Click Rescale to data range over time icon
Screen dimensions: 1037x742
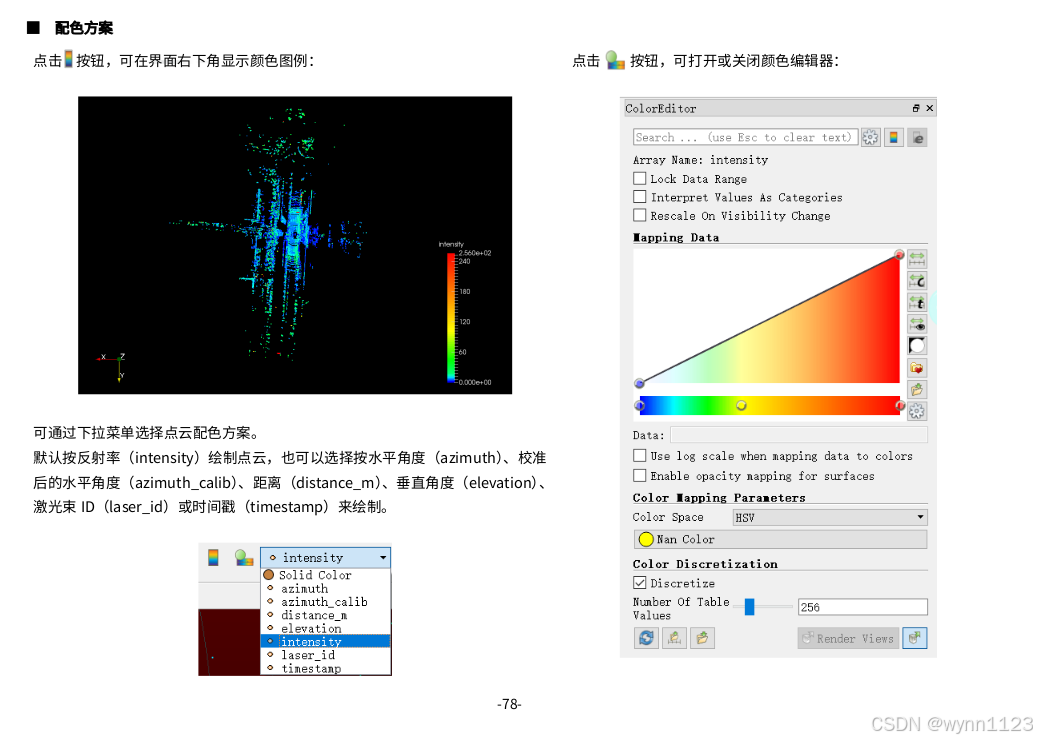pos(917,302)
